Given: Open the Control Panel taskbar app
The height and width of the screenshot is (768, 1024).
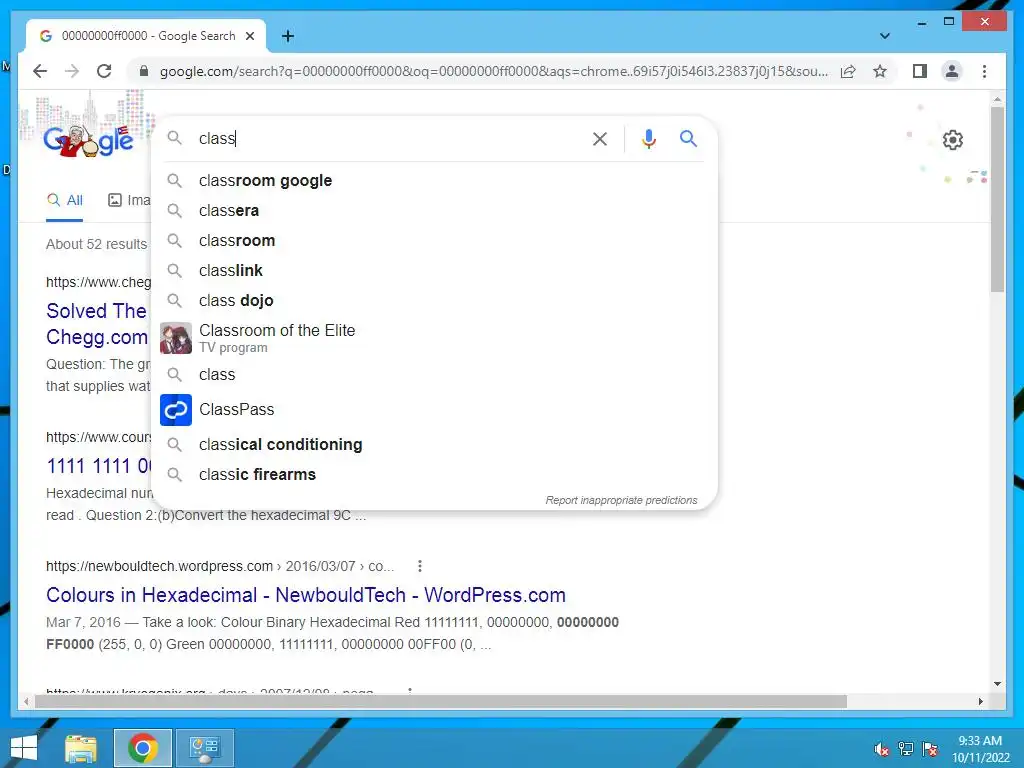Looking at the screenshot, I should pos(204,748).
